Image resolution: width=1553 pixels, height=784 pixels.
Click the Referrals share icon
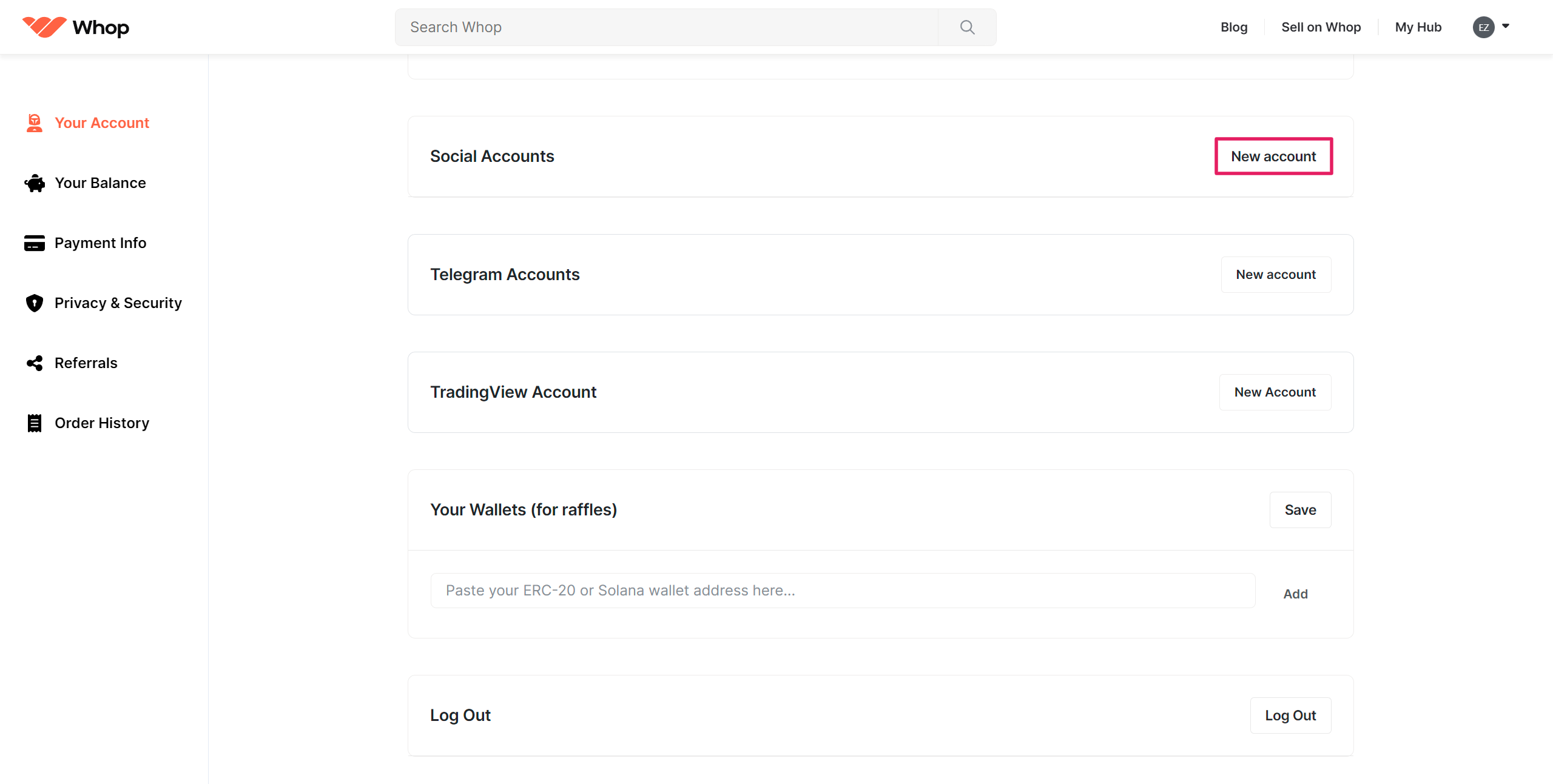[35, 363]
